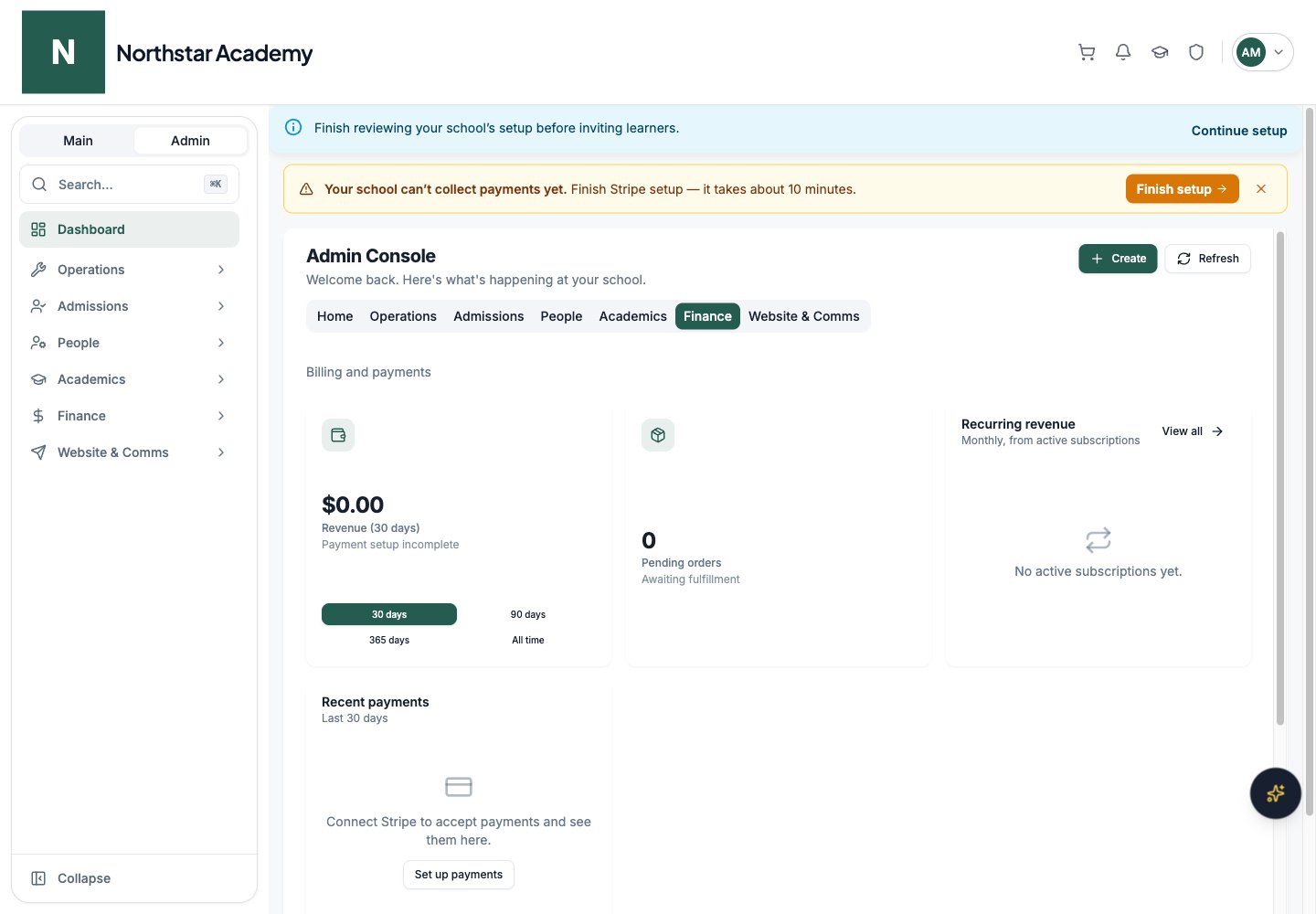The image size is (1316, 914).
Task: Click the Create button
Action: 1119,259
